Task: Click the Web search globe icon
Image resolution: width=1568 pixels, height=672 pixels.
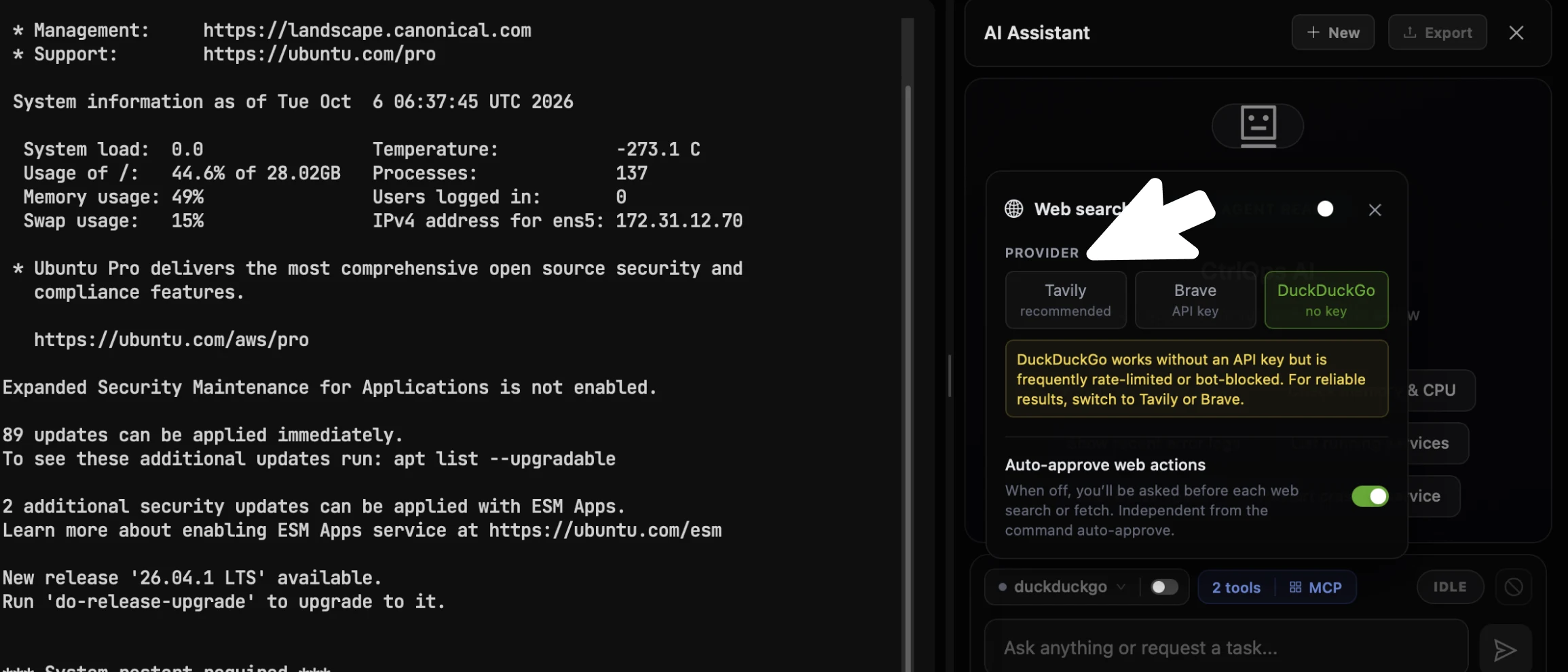Action: 1013,209
